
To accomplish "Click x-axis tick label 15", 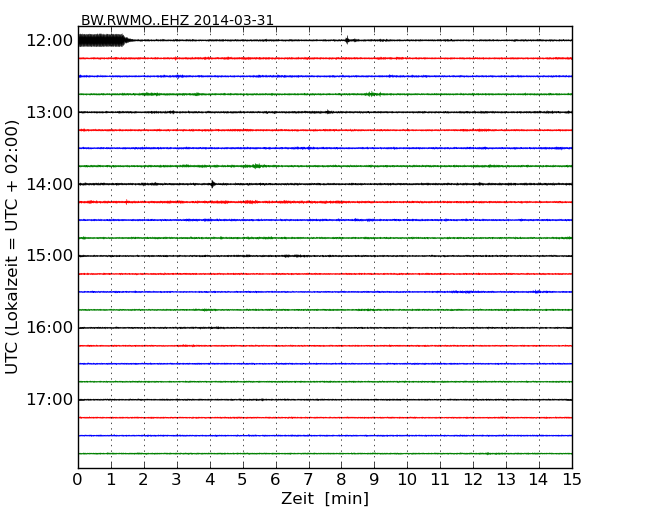I will (x=572, y=480).
